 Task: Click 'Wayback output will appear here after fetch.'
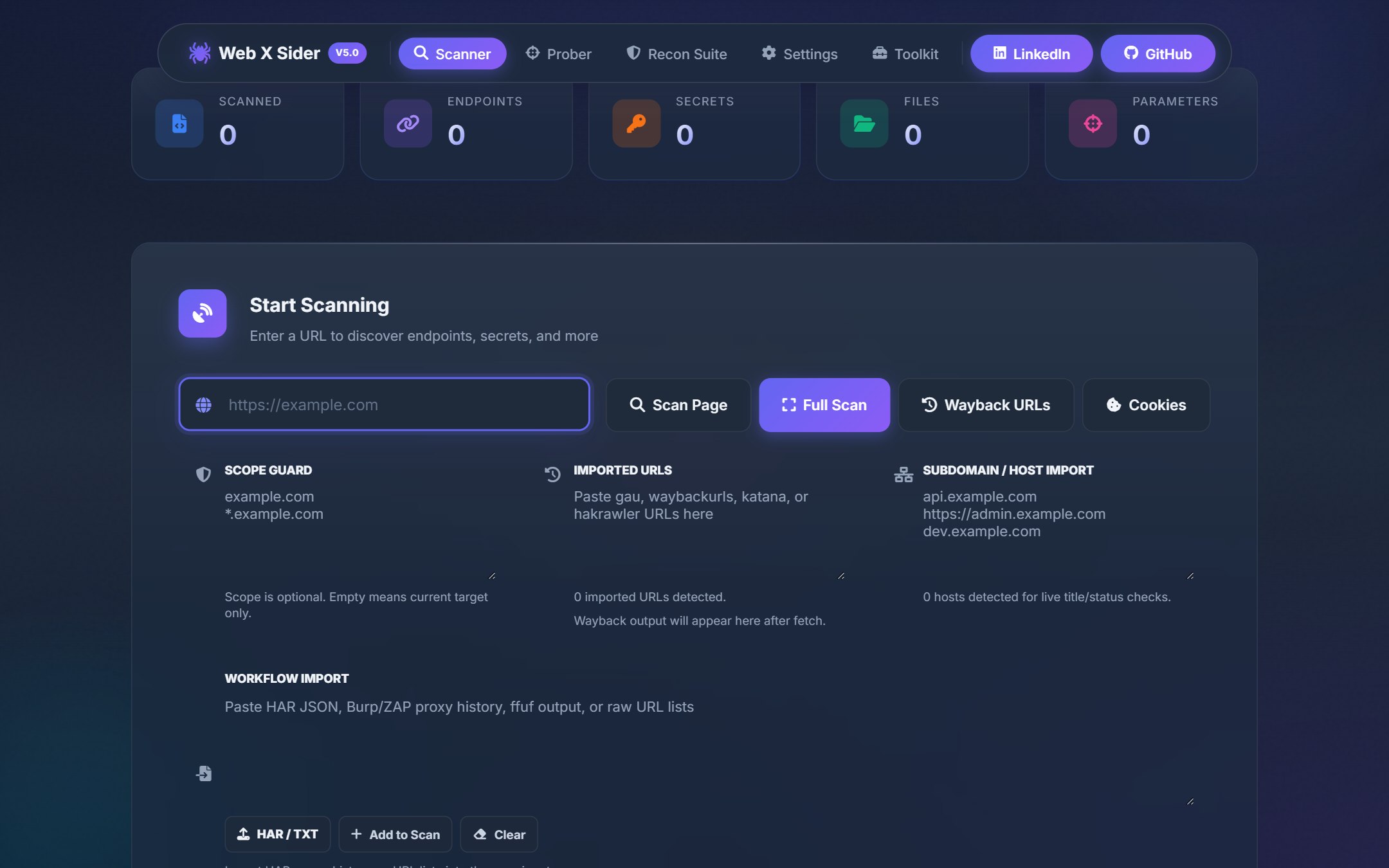point(700,620)
